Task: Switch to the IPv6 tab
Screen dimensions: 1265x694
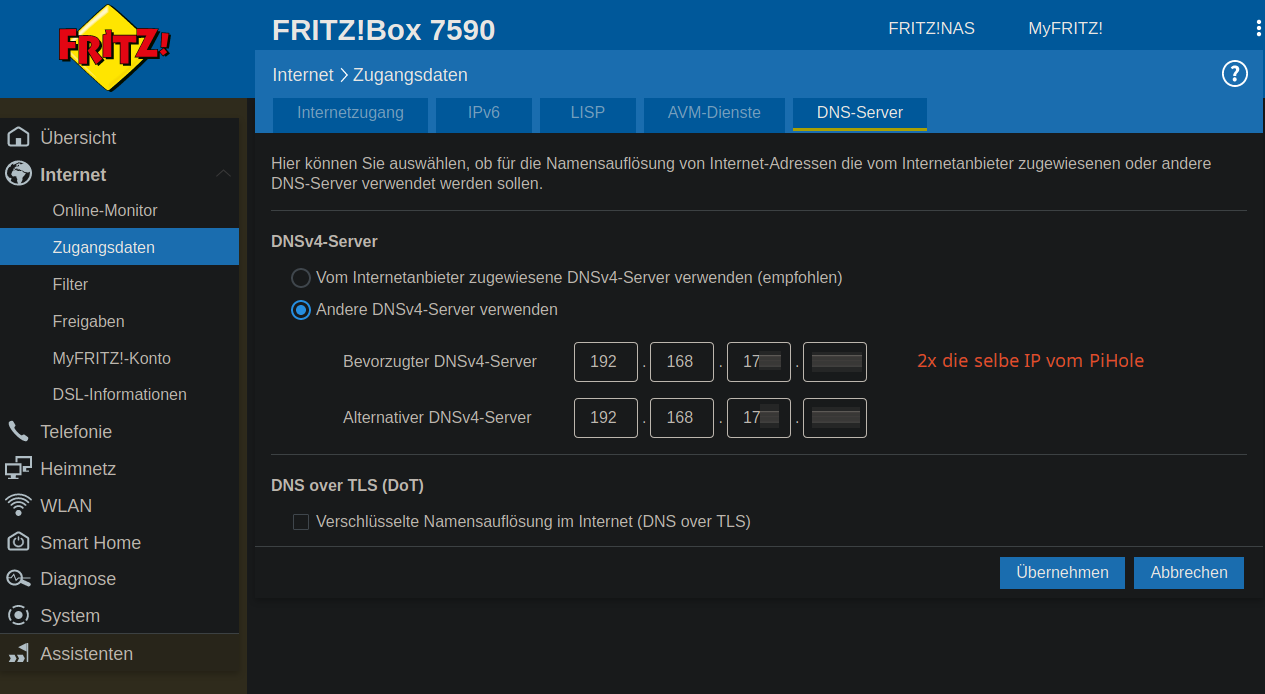Action: click(484, 114)
